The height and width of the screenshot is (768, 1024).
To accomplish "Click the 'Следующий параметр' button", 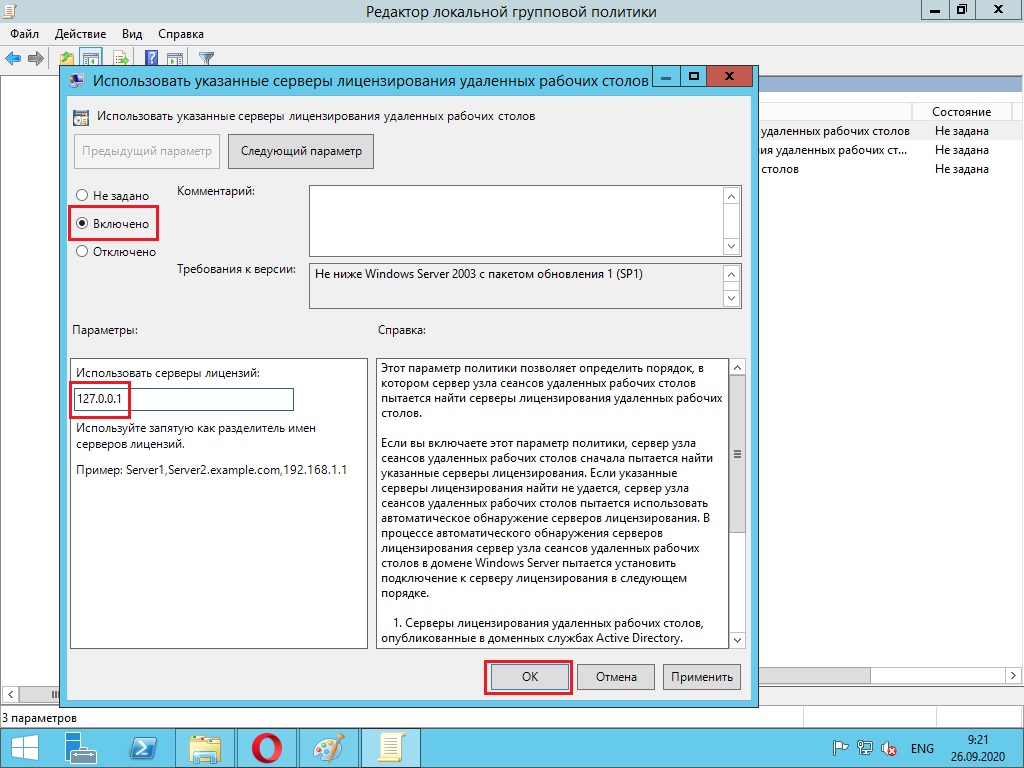I will tap(301, 152).
